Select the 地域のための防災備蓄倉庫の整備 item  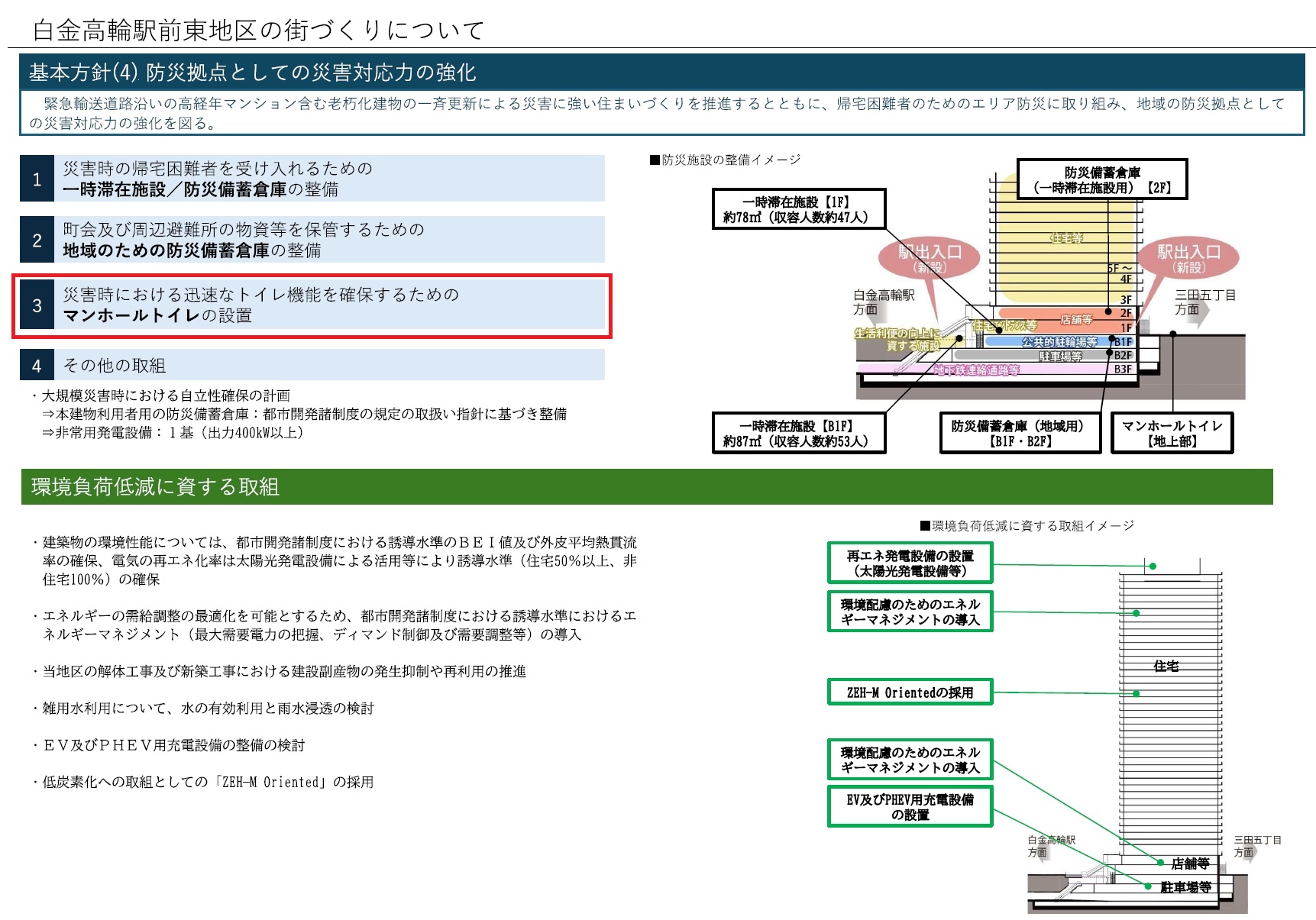point(328,240)
